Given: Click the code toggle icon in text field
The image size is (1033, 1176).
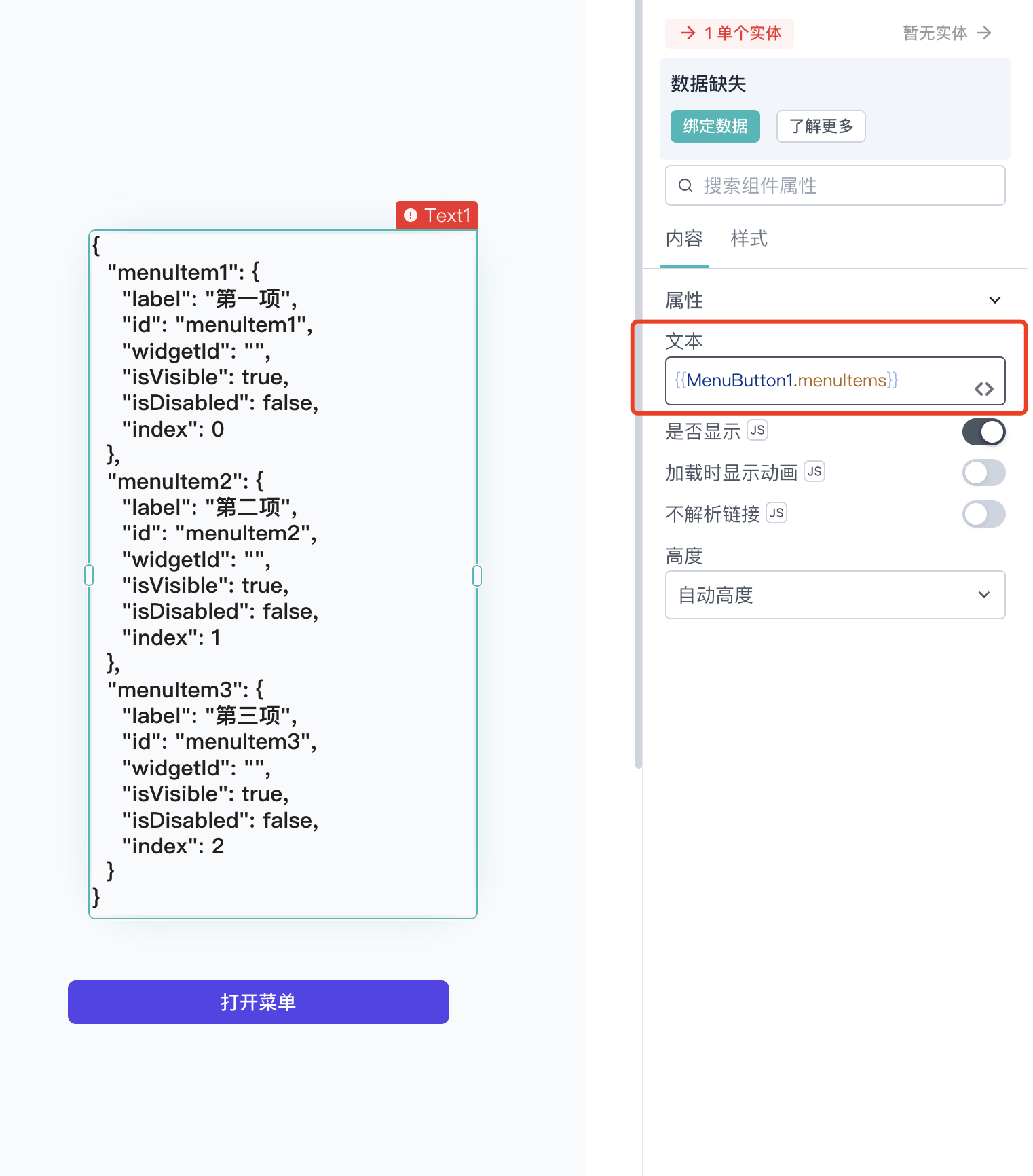Looking at the screenshot, I should point(983,389).
